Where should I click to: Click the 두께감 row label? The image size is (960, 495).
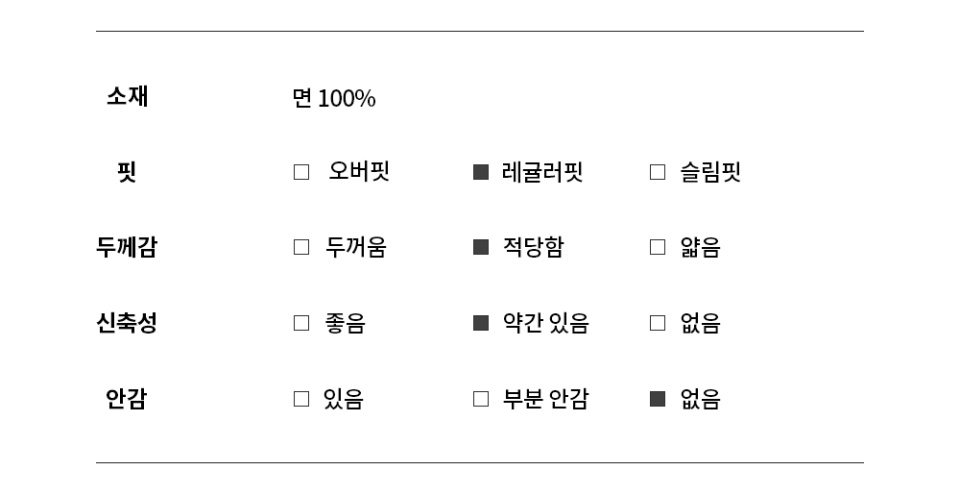click(127, 248)
